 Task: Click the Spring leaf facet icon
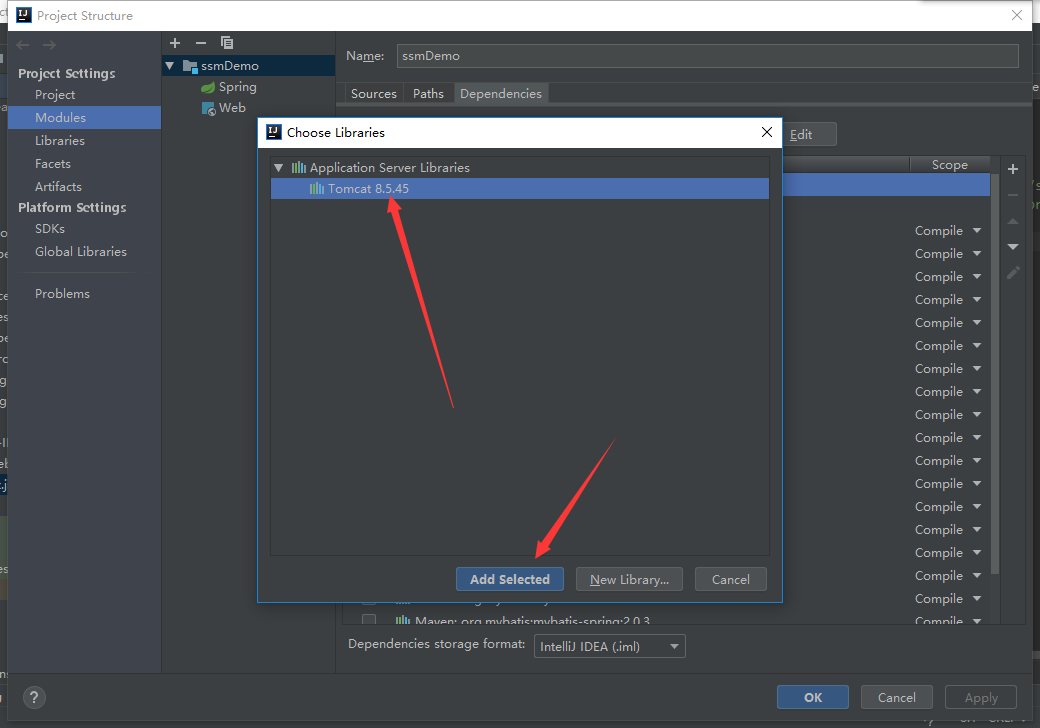pos(208,88)
